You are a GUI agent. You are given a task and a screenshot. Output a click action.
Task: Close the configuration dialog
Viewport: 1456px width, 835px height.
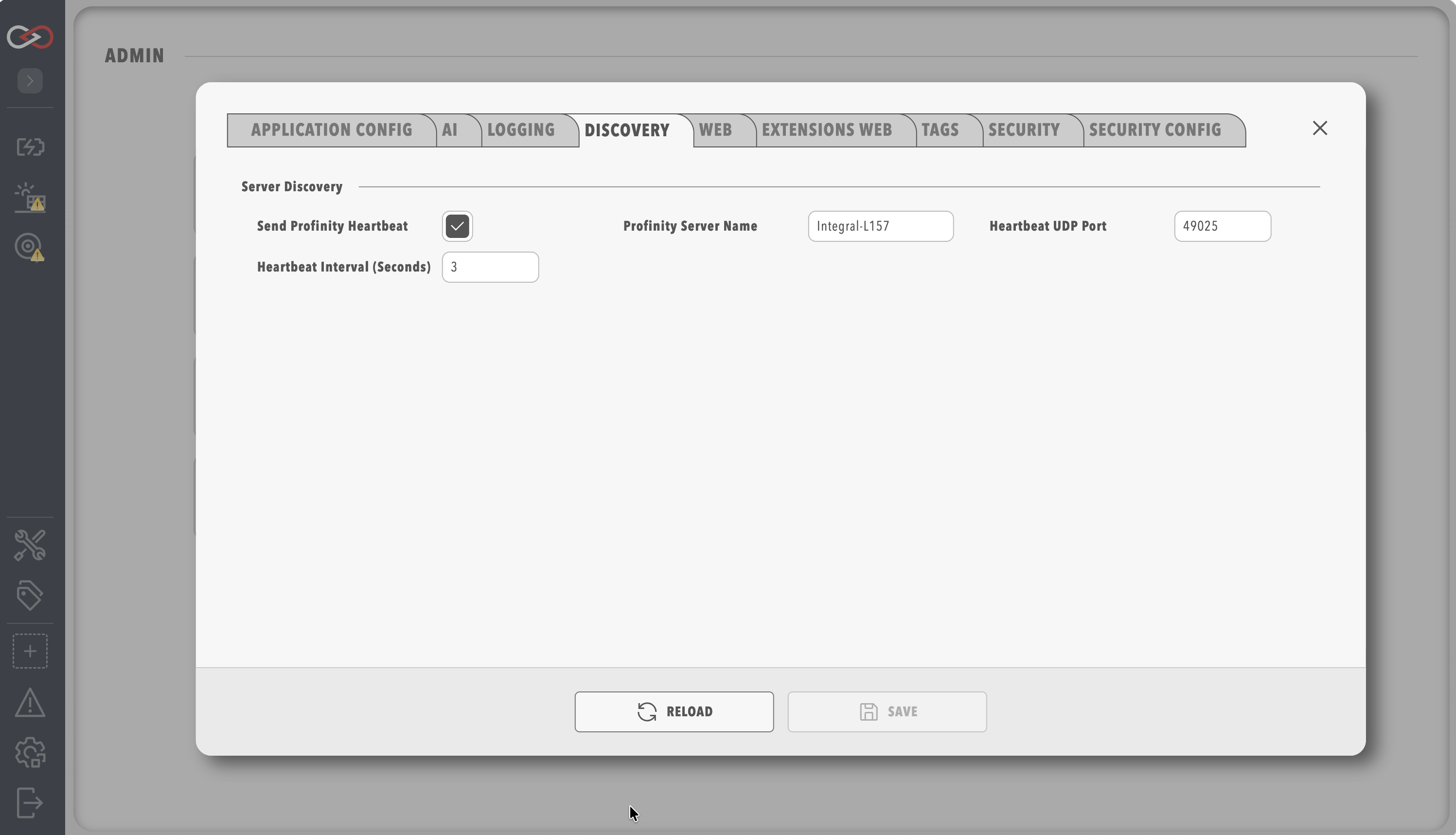1320,128
